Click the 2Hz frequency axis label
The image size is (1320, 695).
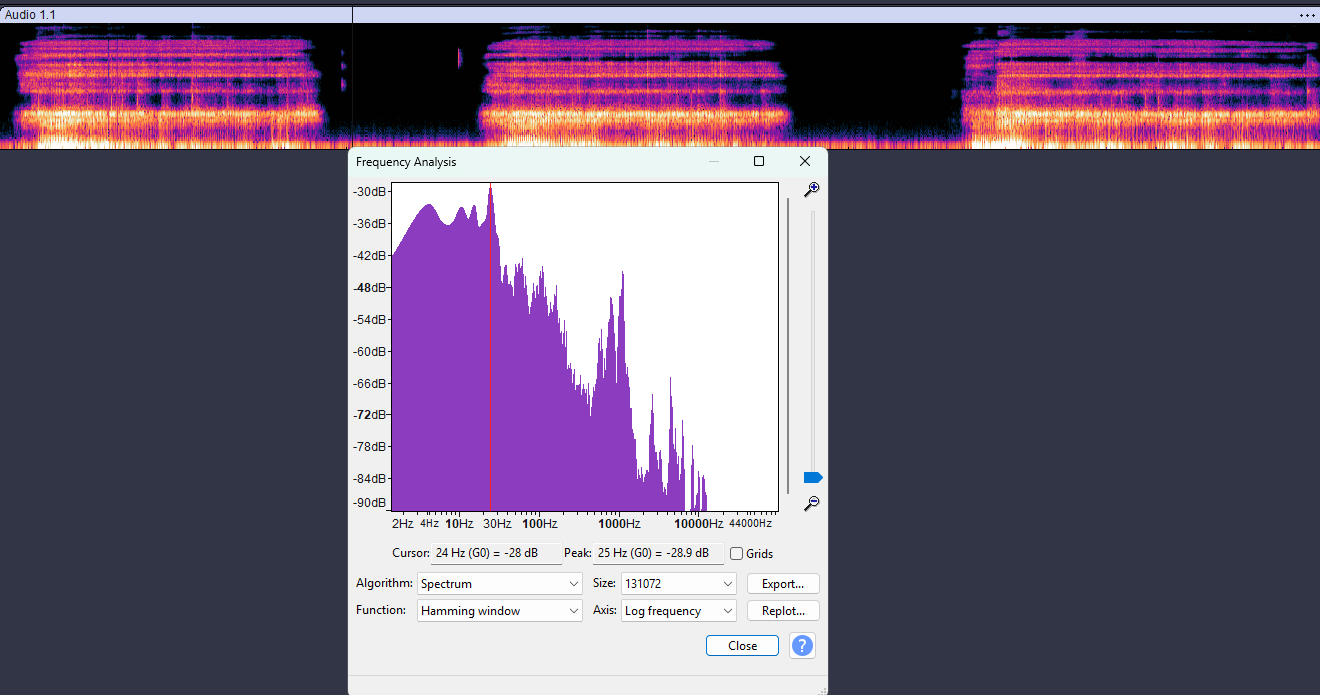[402, 524]
